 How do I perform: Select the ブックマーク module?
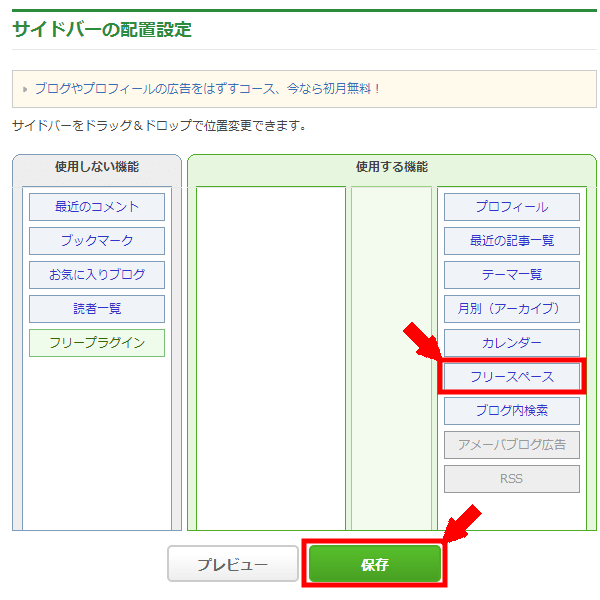pyautogui.click(x=97, y=241)
